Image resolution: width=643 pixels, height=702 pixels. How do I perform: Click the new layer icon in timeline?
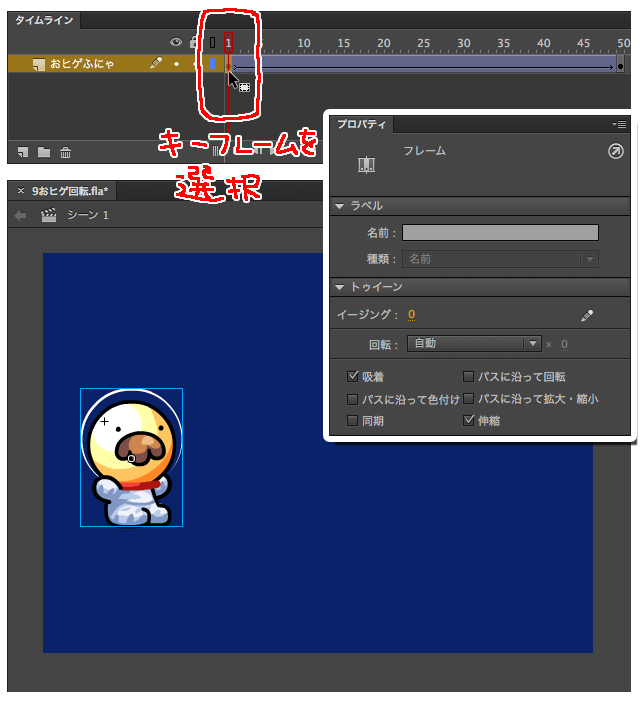coord(23,152)
